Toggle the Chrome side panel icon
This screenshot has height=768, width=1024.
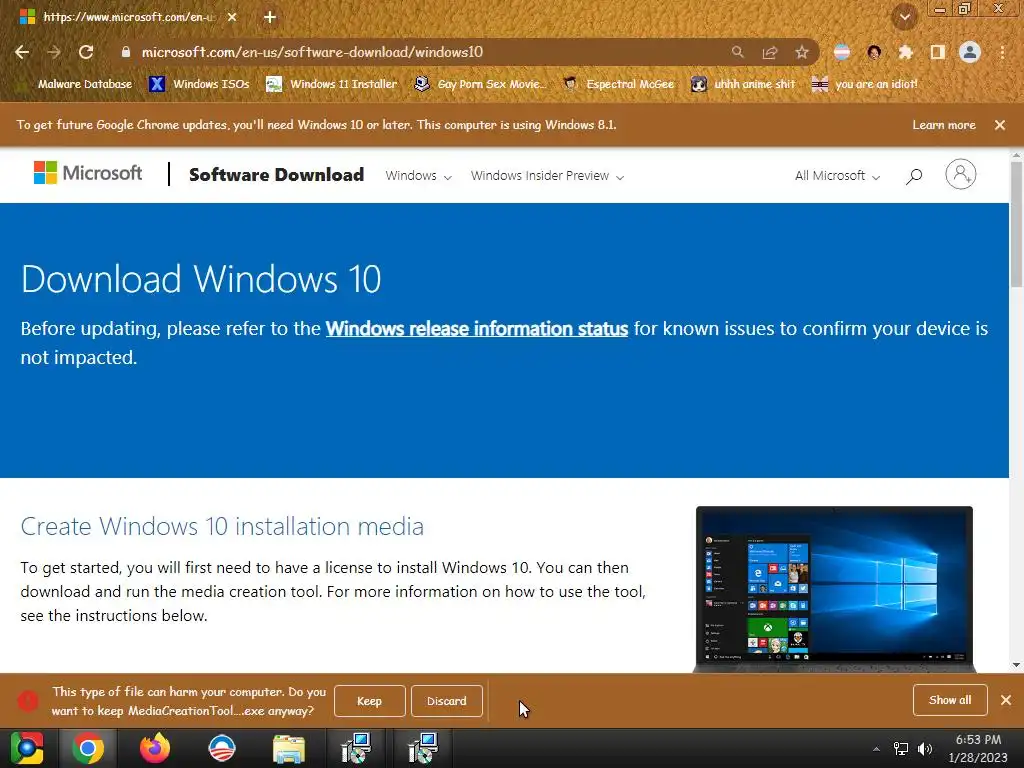pyautogui.click(x=938, y=52)
